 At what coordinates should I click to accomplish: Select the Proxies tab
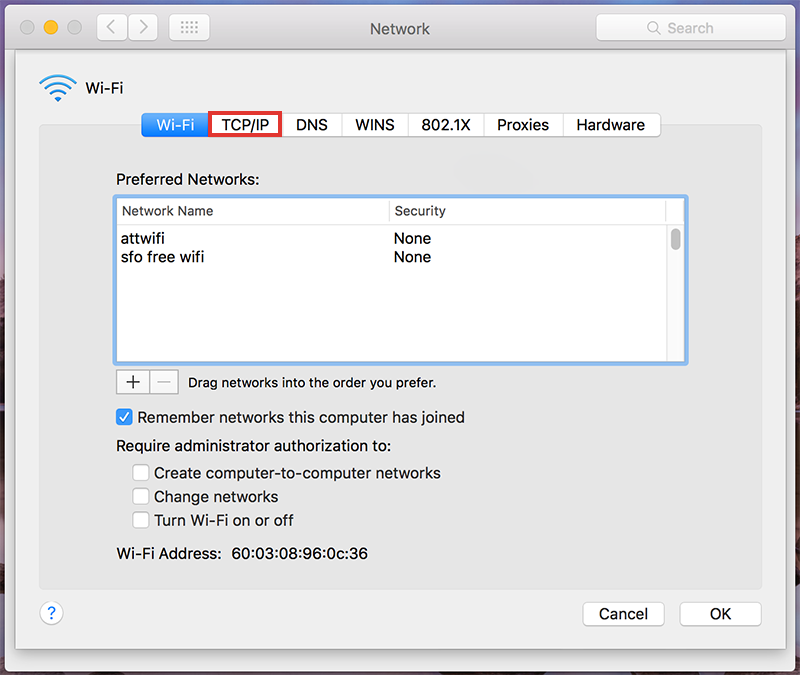522,125
